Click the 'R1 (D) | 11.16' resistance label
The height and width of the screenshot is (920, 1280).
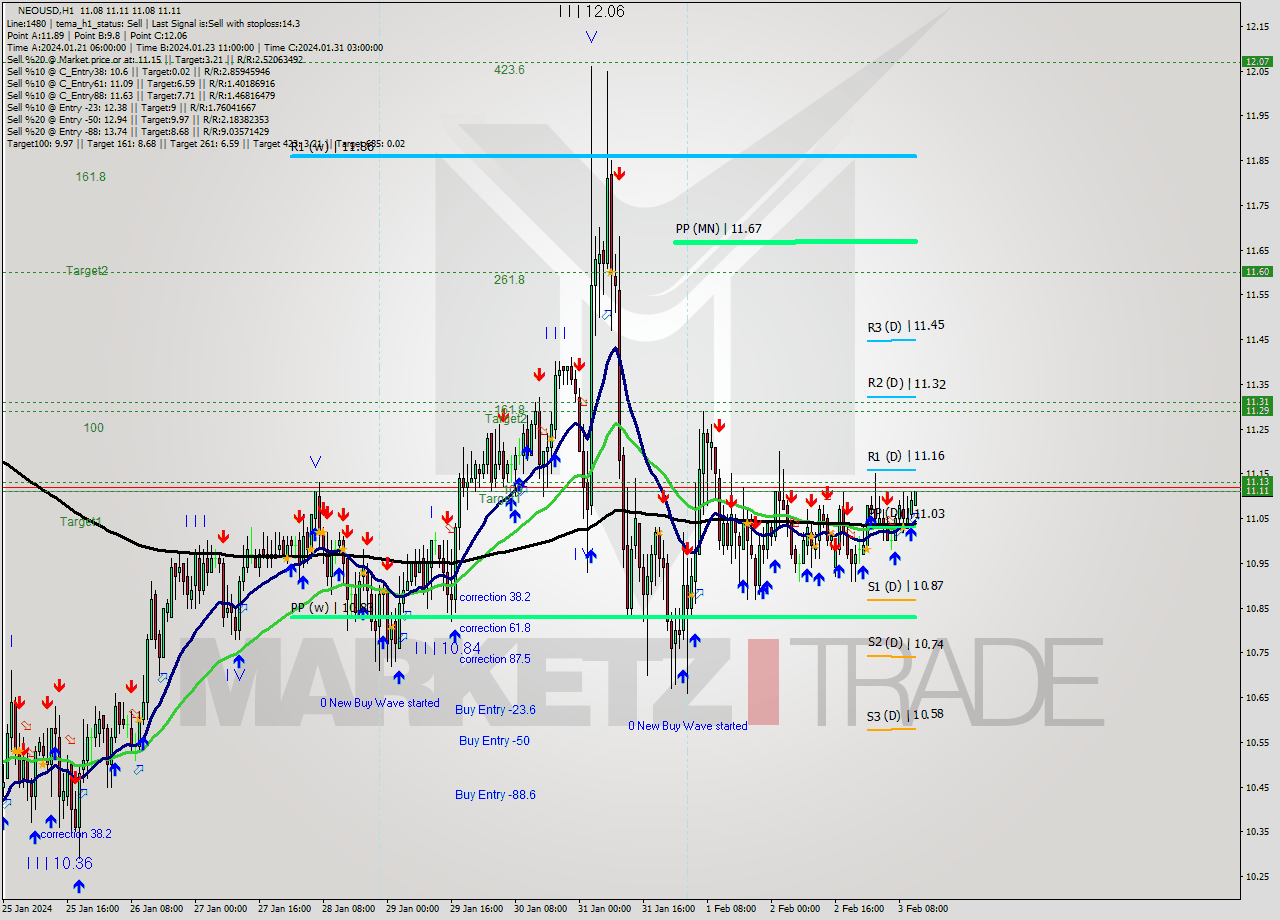coord(906,456)
